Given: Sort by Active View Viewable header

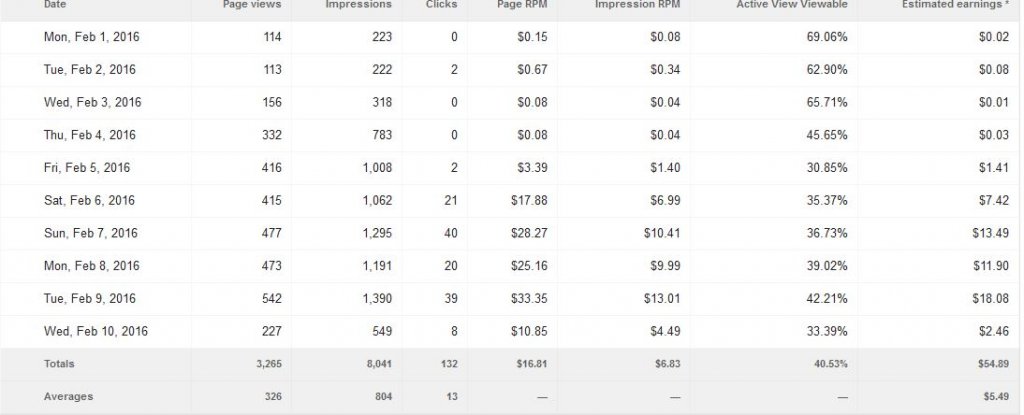Looking at the screenshot, I should click(x=792, y=4).
